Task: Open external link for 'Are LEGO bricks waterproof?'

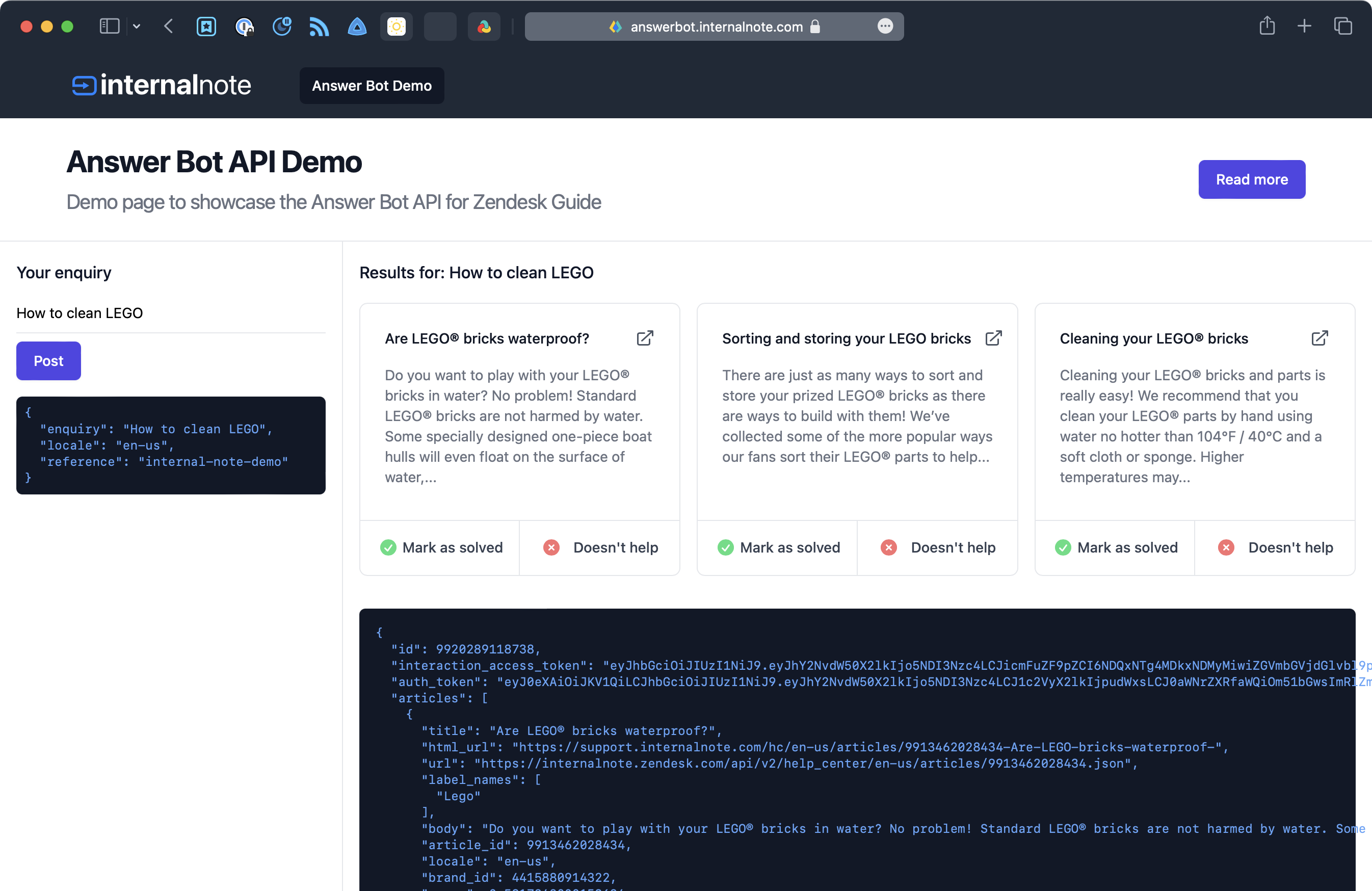Action: (x=645, y=338)
